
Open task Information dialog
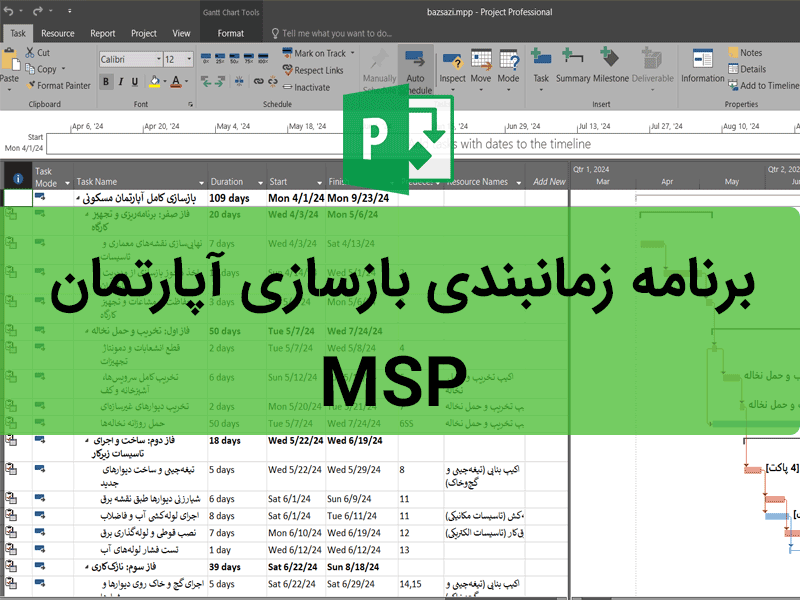[x=702, y=63]
